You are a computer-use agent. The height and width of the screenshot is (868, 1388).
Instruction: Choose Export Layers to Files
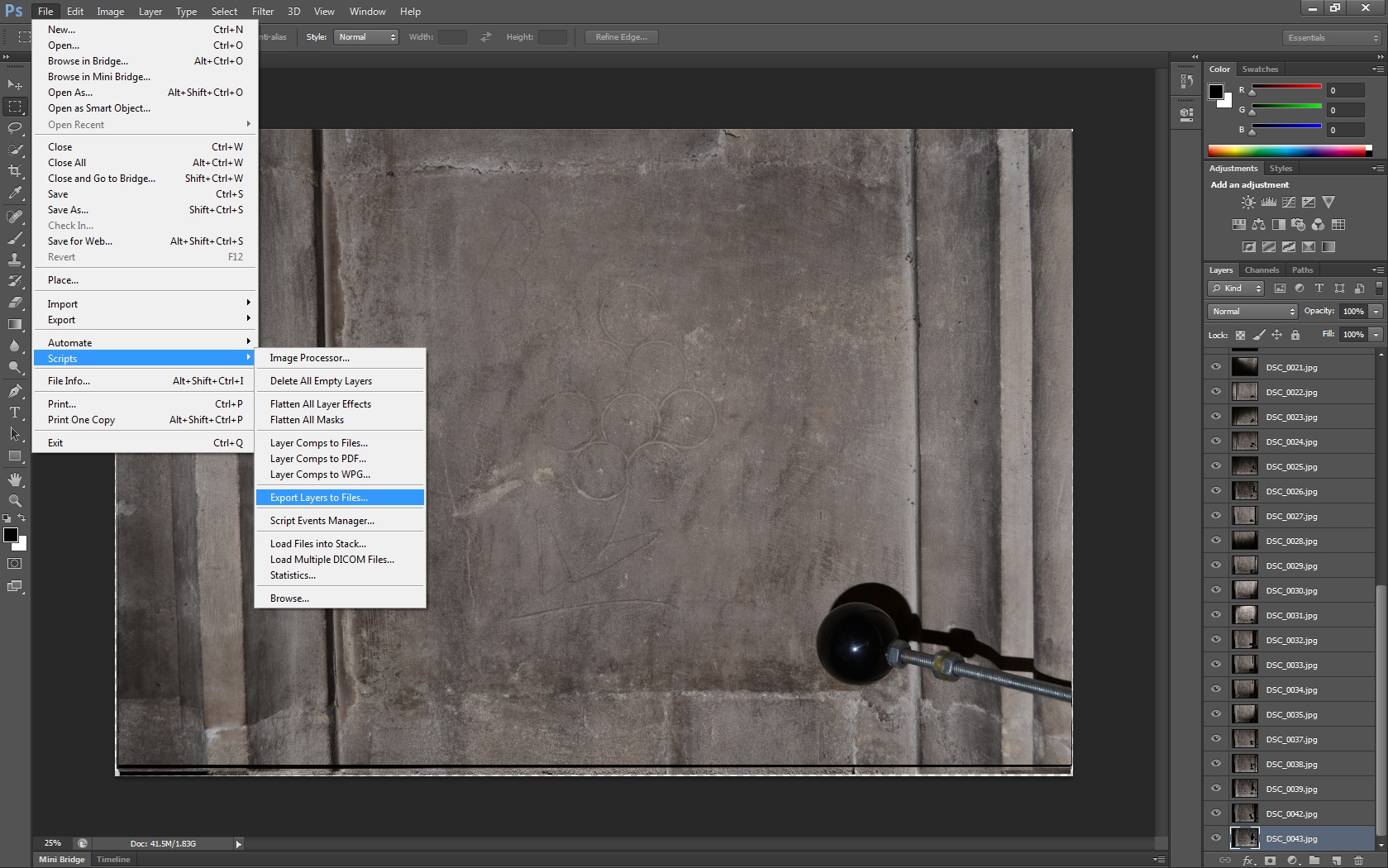[319, 498]
